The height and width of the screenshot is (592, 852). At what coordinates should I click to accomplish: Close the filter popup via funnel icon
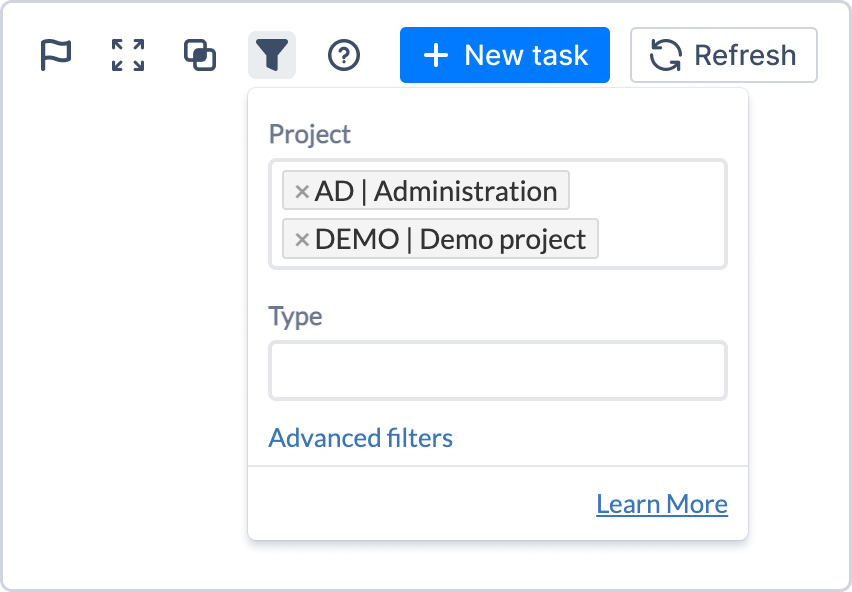point(272,55)
